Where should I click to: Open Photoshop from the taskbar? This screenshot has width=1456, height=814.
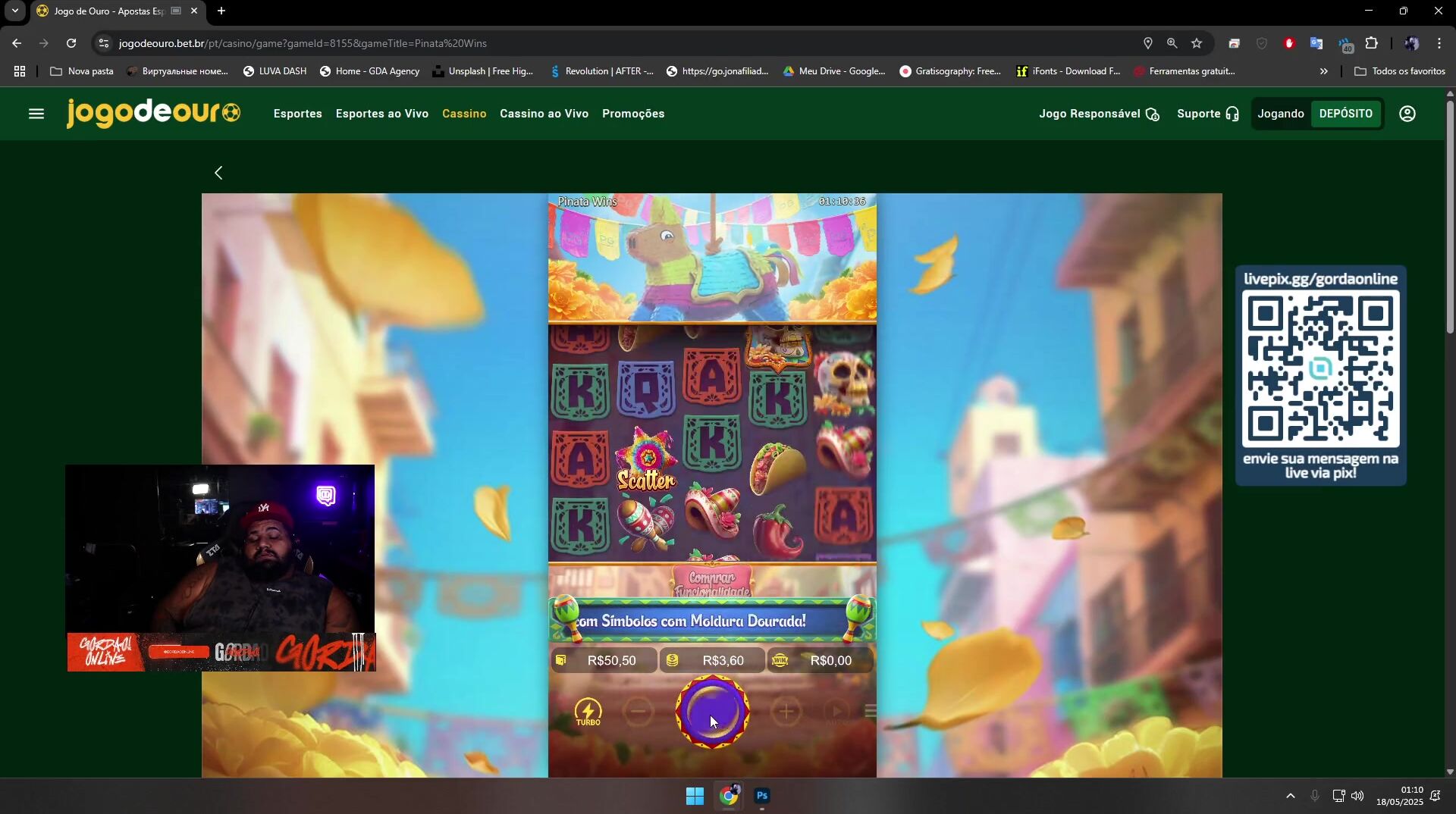(x=762, y=796)
